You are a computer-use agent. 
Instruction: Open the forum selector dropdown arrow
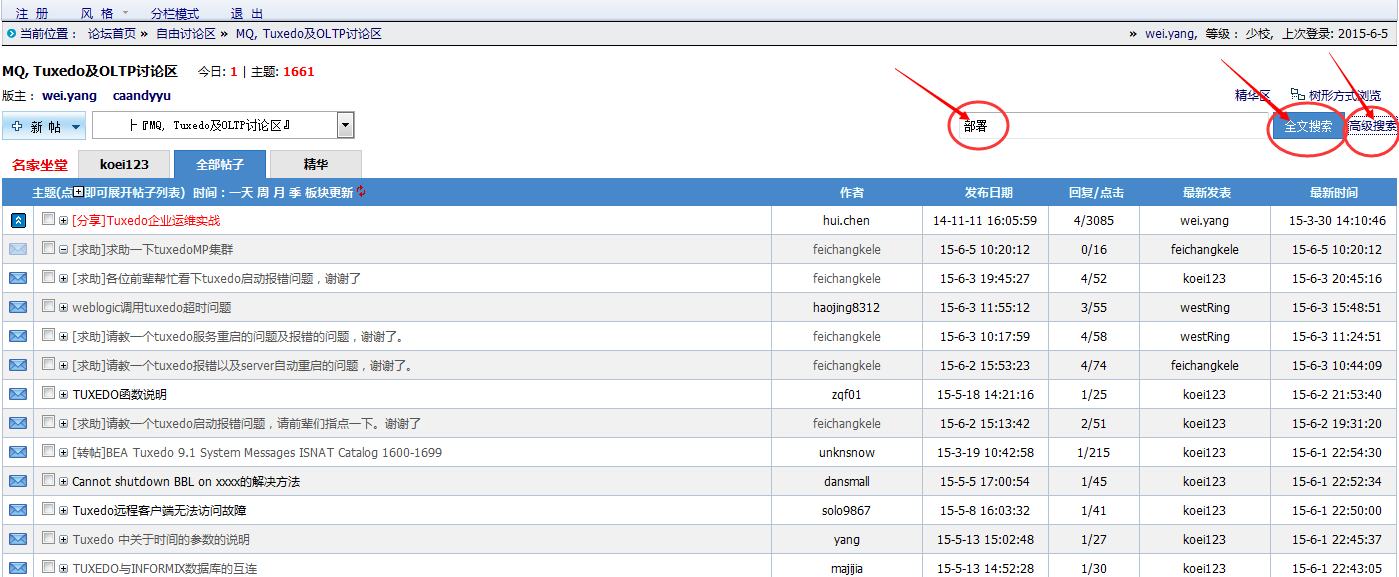[x=345, y=126]
